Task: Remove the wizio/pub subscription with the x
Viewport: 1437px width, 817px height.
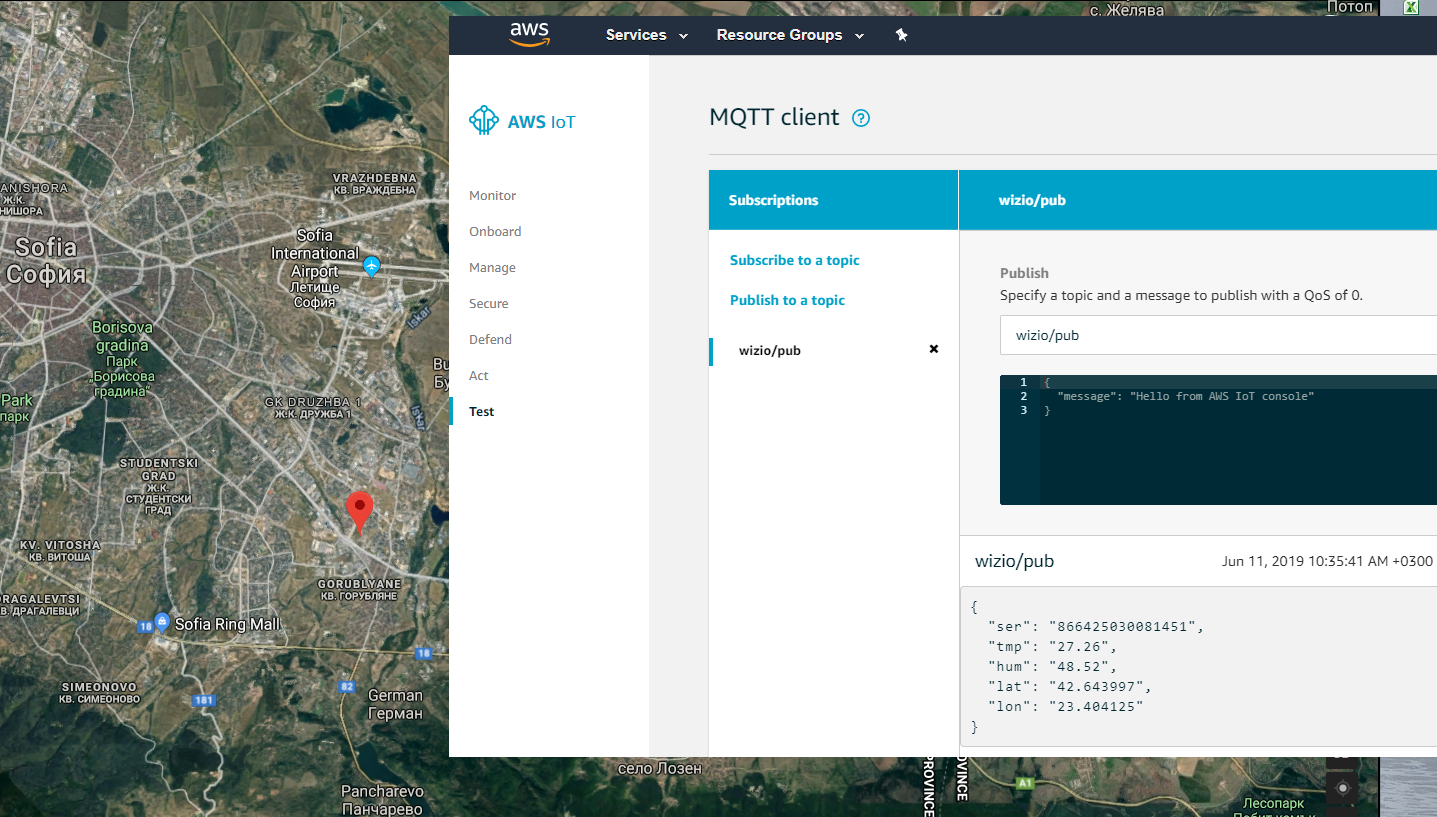Action: click(934, 349)
